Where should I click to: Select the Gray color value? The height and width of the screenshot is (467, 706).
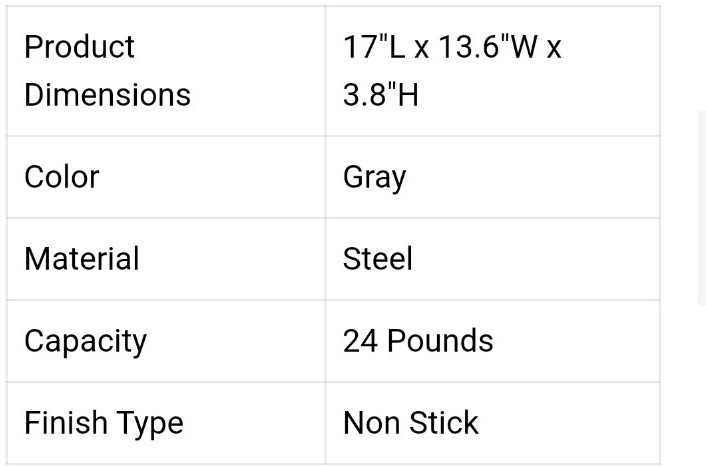point(374,177)
